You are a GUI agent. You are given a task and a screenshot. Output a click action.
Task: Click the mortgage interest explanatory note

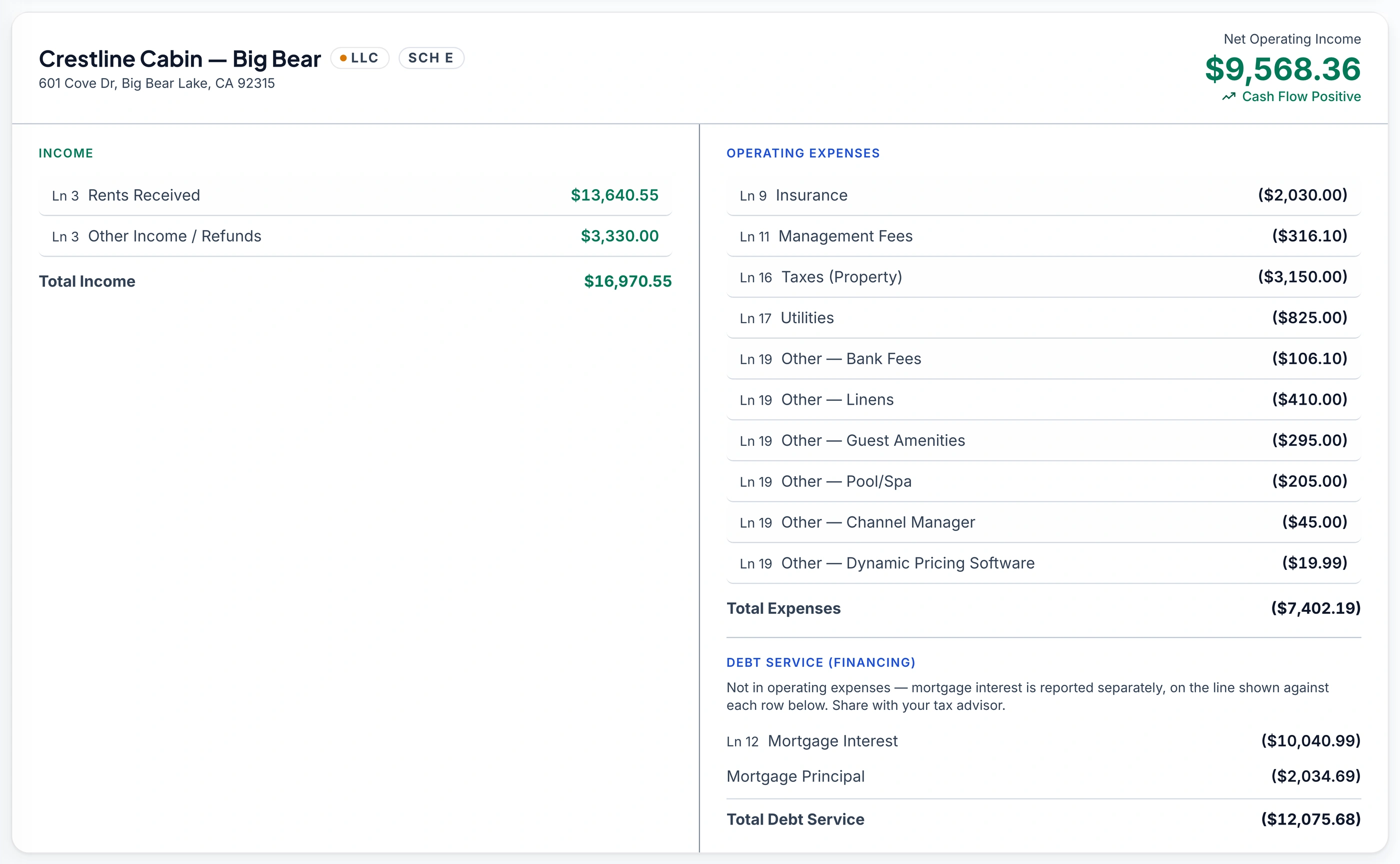coord(1027,696)
